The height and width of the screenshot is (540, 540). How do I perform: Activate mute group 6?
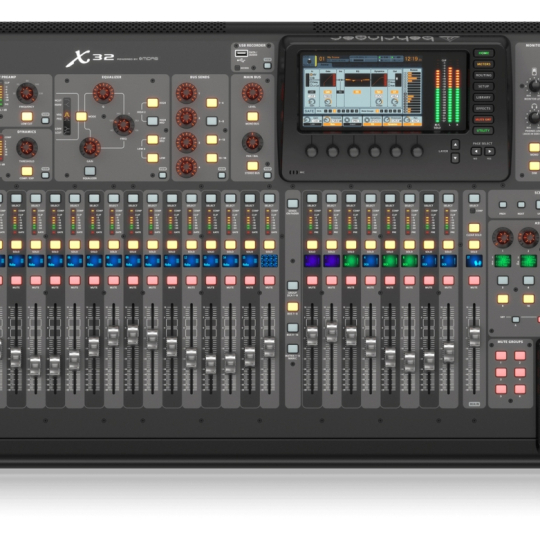[x=520, y=389]
